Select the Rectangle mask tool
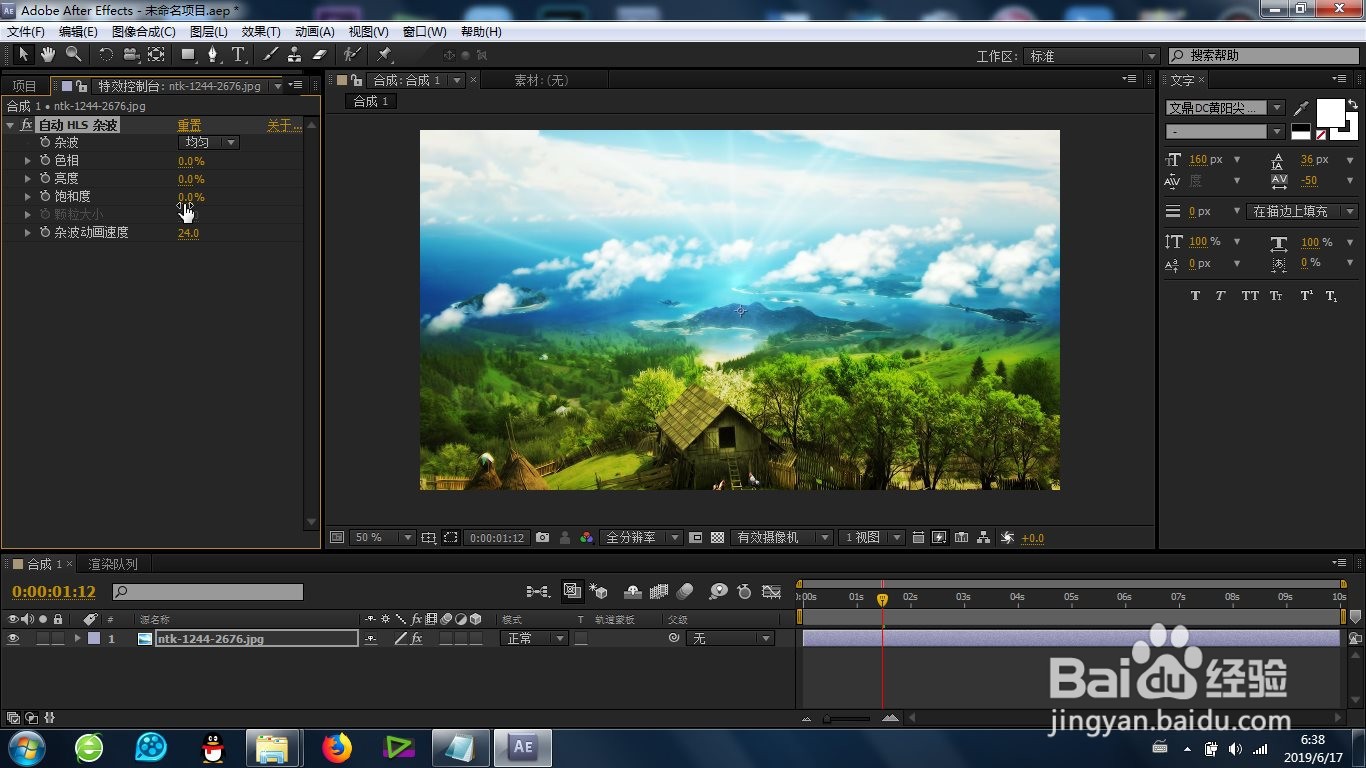 (188, 55)
